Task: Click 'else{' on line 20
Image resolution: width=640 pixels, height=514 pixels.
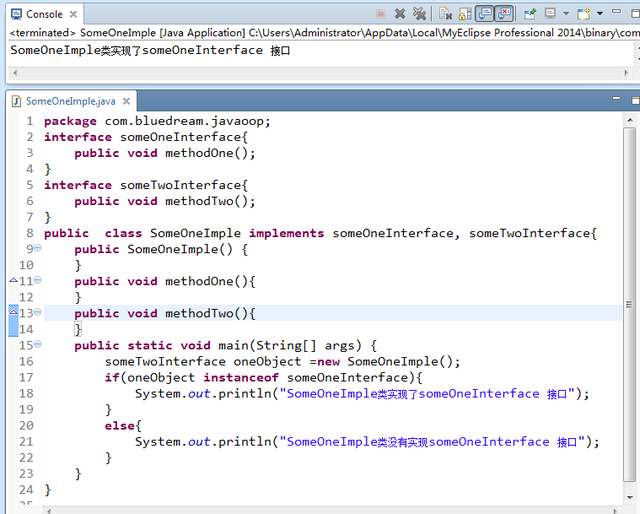Action: pyautogui.click(x=123, y=426)
